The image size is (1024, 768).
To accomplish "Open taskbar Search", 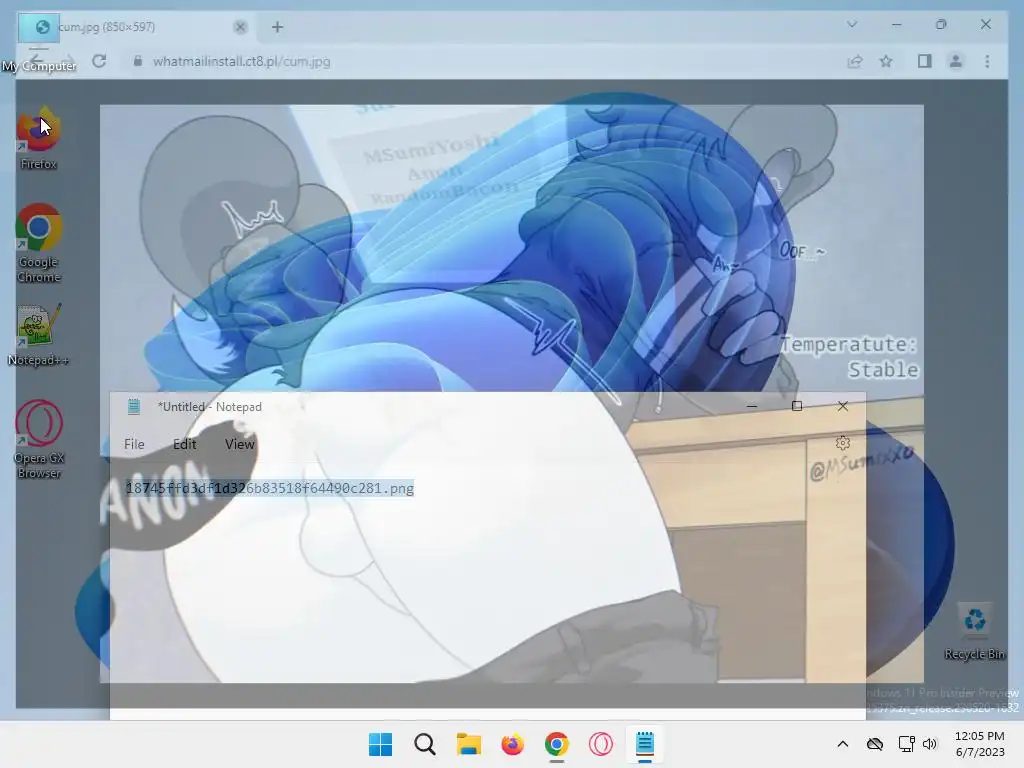I will click(424, 744).
